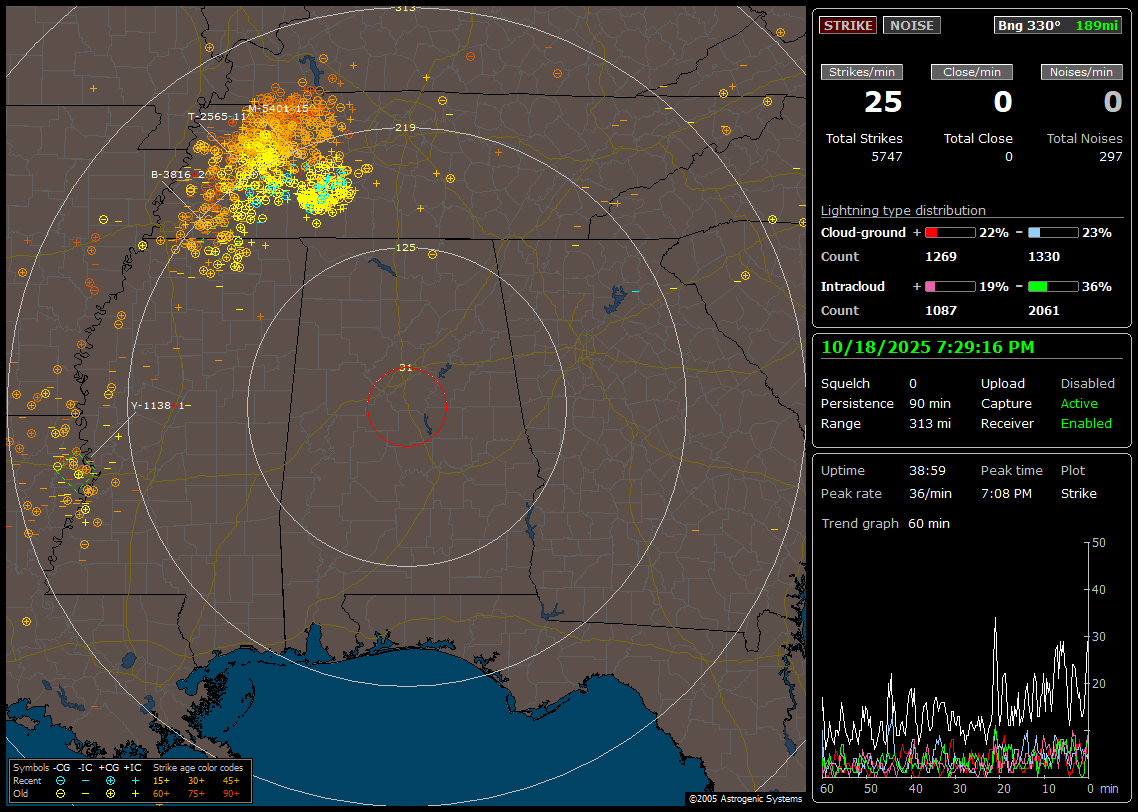The height and width of the screenshot is (812, 1138).
Task: Click the green negative intracloud bar
Action: 1052,286
